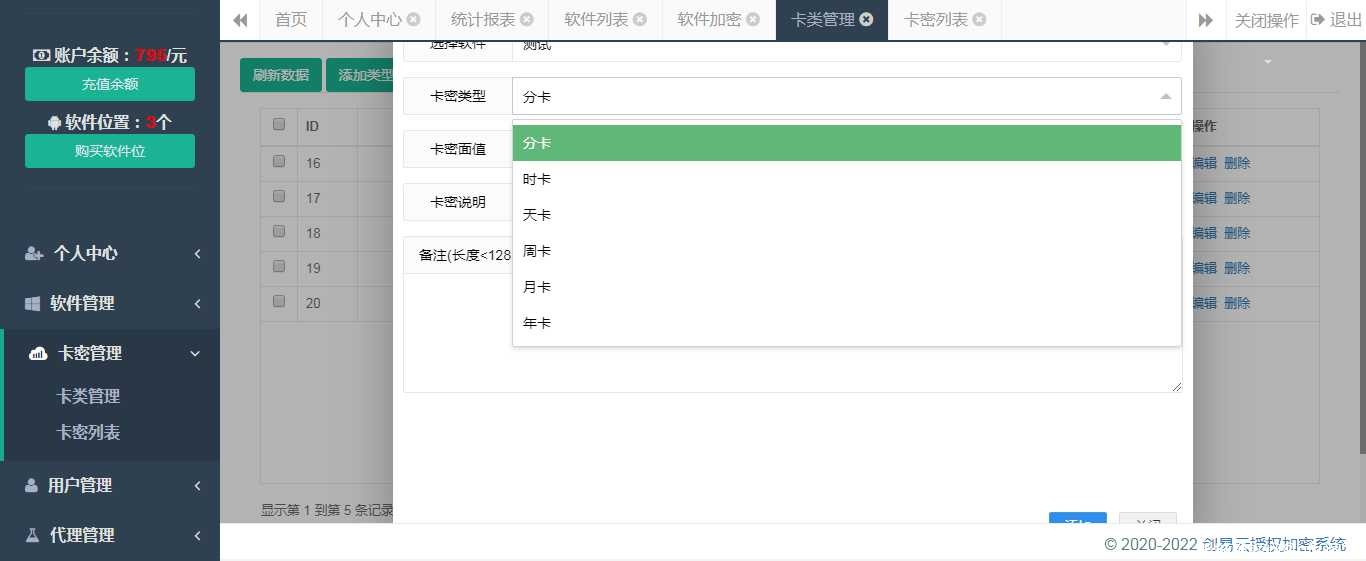Click the 编辑 link in the first table row
Screen dimensions: 1366x561
tap(1205, 163)
